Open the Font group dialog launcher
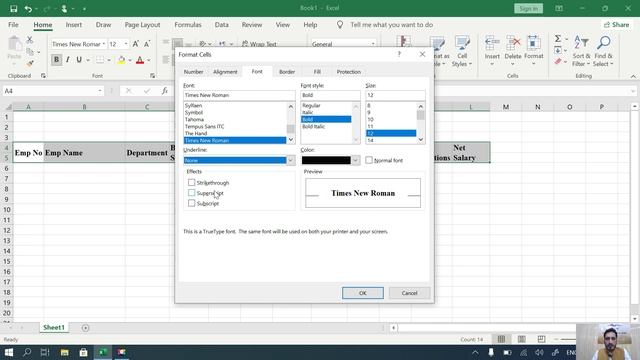Image resolution: width=640 pixels, height=360 pixels. click(x=152, y=76)
